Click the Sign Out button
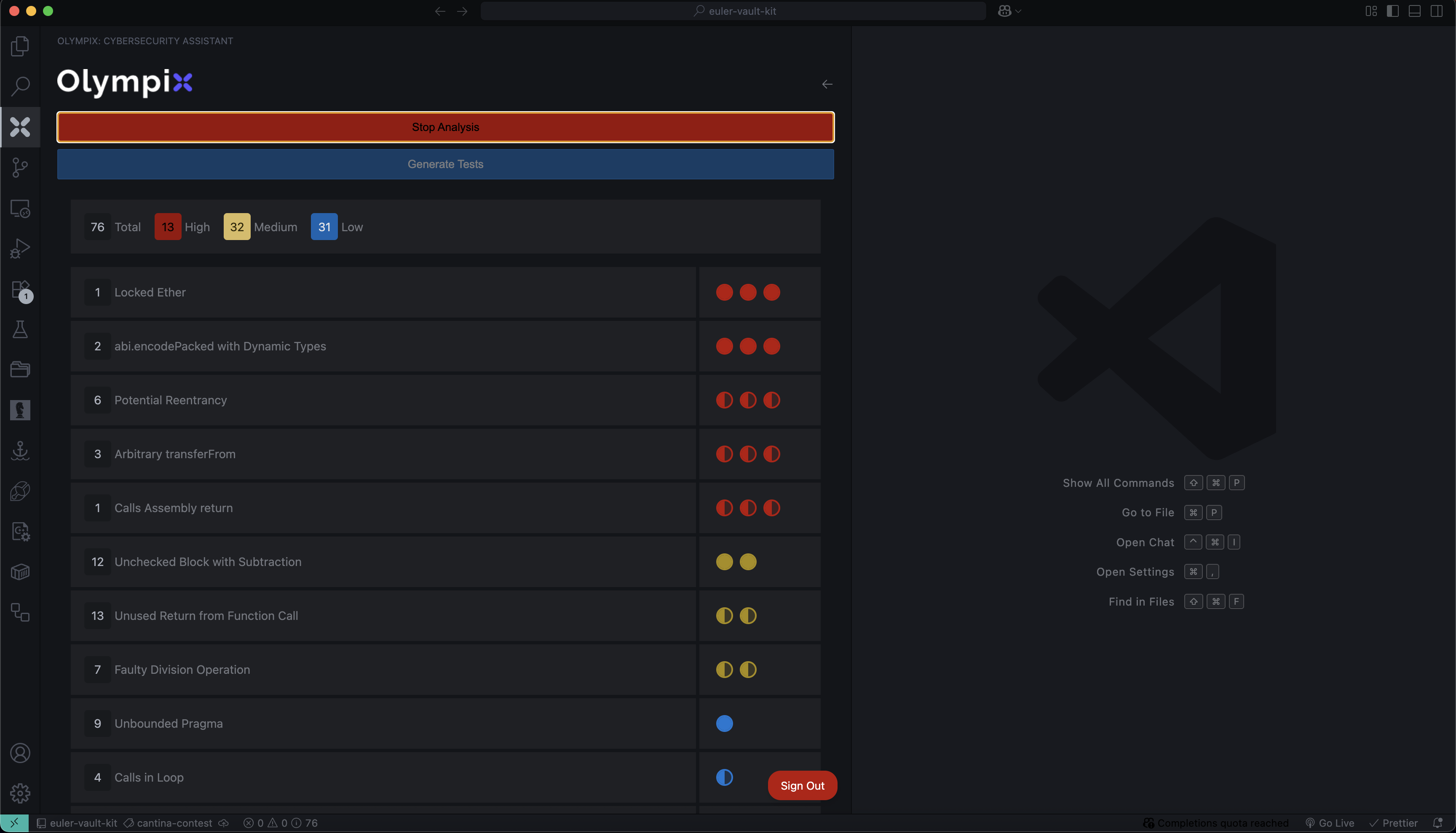Image resolution: width=1456 pixels, height=833 pixels. click(803, 785)
